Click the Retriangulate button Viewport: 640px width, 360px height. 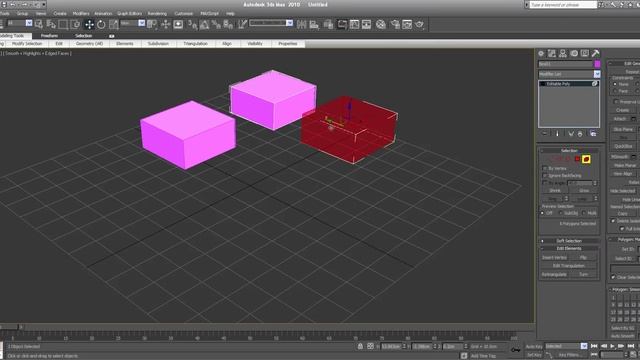point(554,274)
